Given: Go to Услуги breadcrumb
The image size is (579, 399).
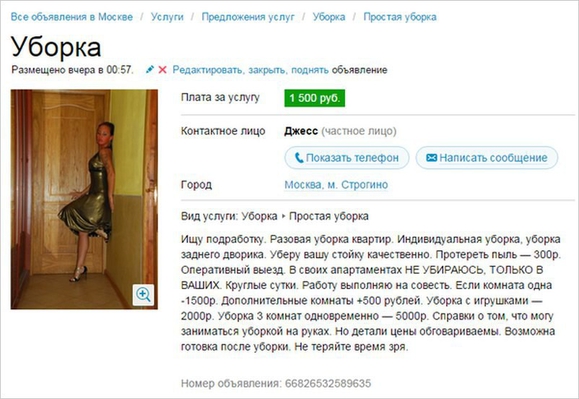Looking at the screenshot, I should click(167, 17).
